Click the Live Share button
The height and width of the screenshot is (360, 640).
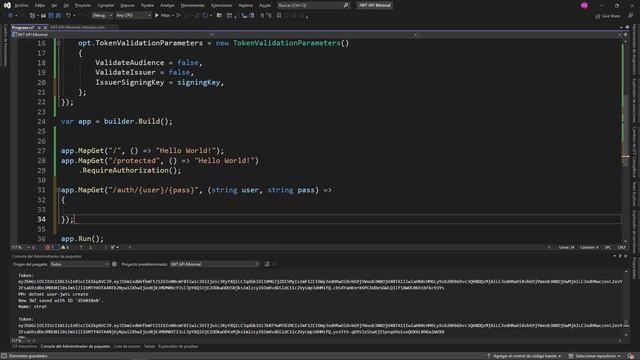[607, 16]
